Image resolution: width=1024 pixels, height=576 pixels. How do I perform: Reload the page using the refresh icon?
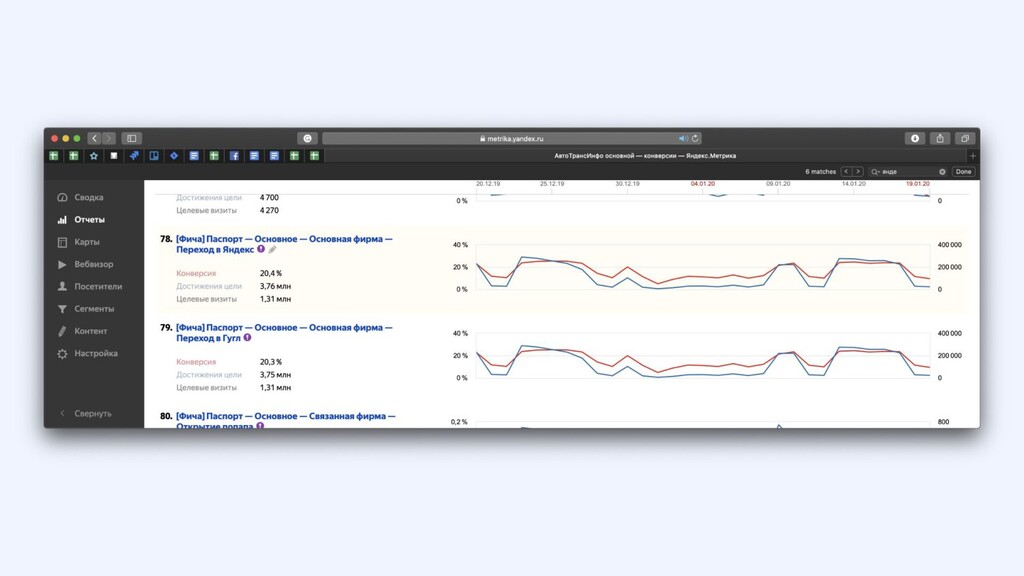[695, 138]
